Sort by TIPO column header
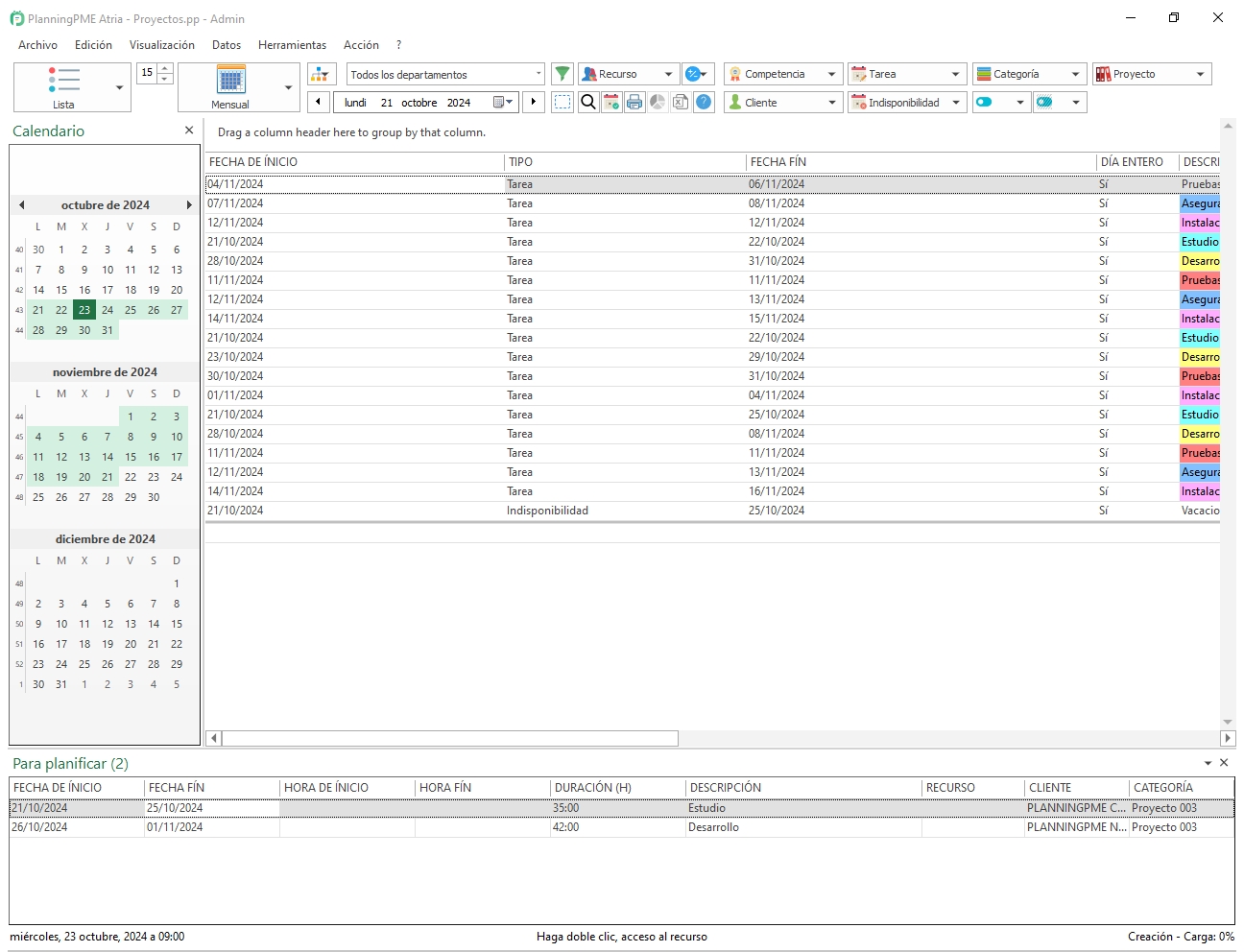 pos(625,162)
